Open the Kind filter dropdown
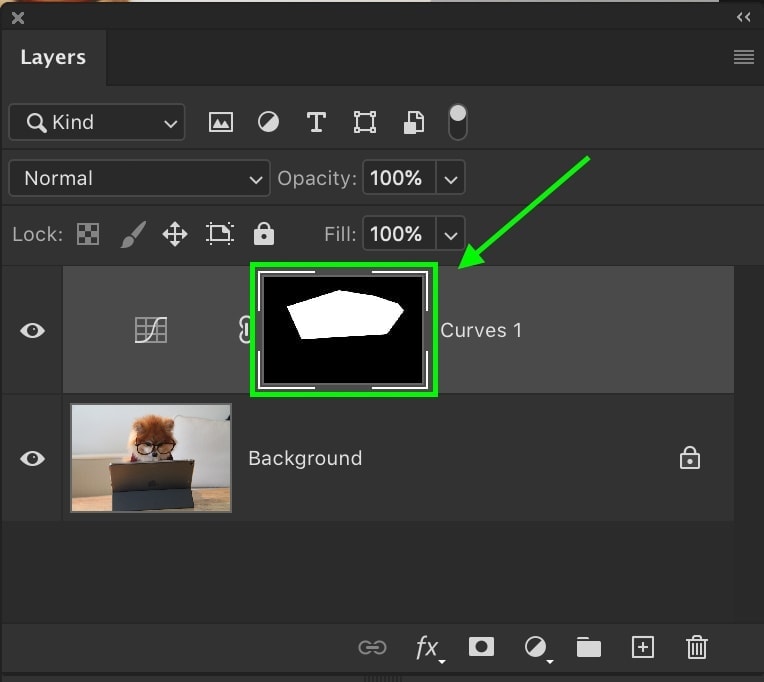764x682 pixels. point(97,122)
